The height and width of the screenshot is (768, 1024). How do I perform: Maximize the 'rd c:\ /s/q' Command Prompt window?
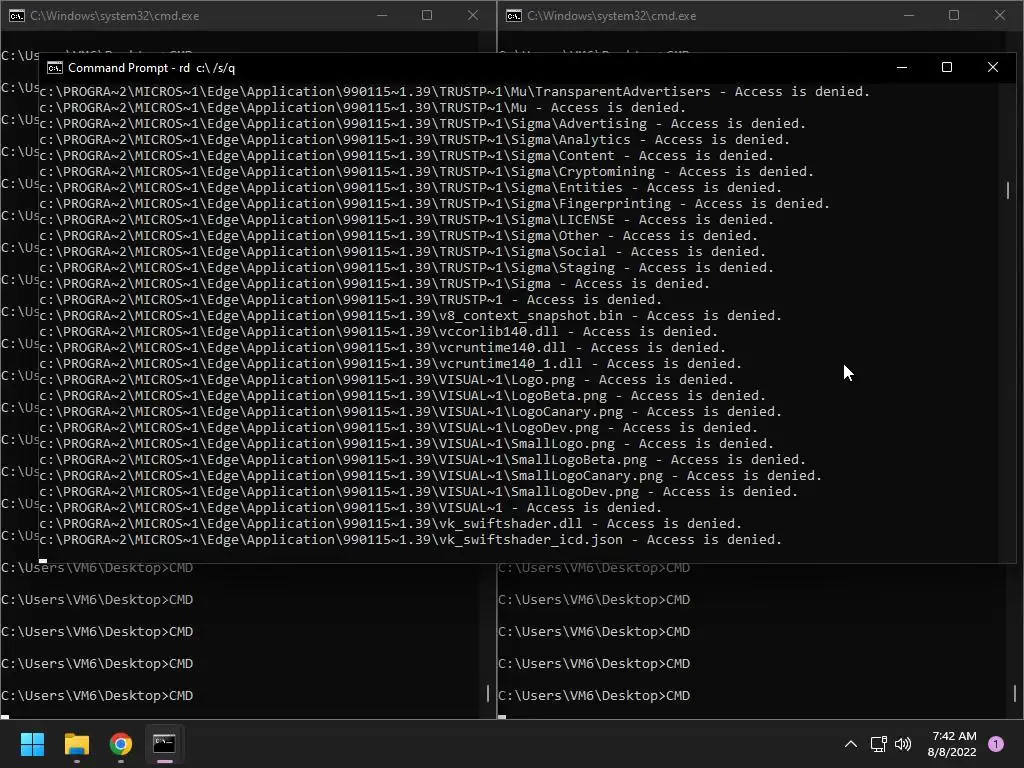click(x=947, y=67)
